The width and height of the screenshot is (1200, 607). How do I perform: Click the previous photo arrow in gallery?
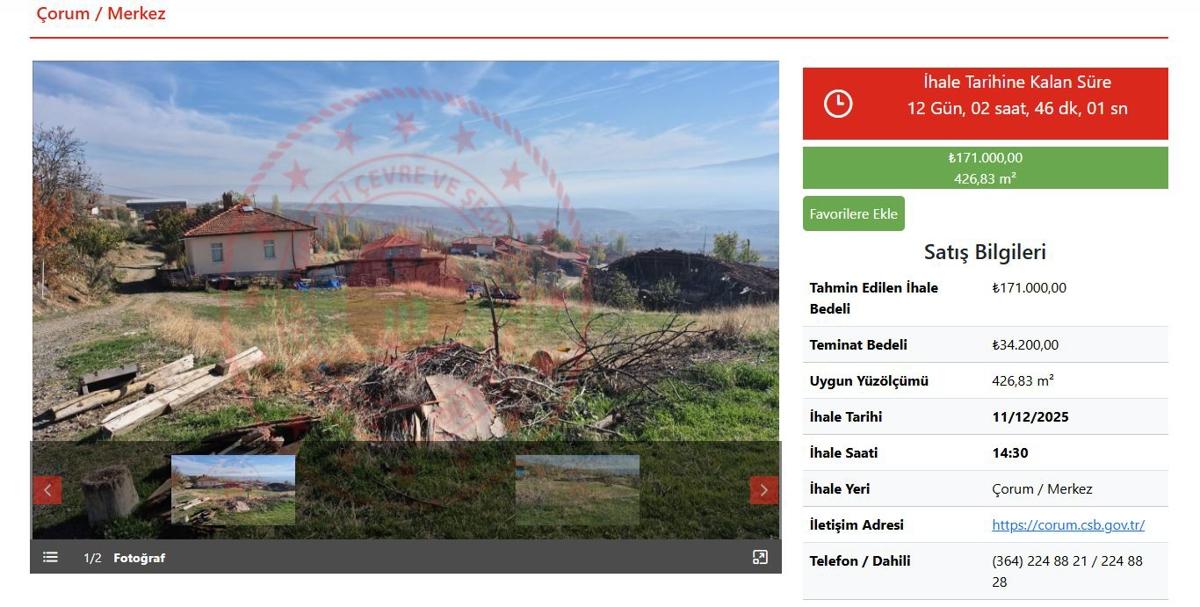(x=48, y=490)
